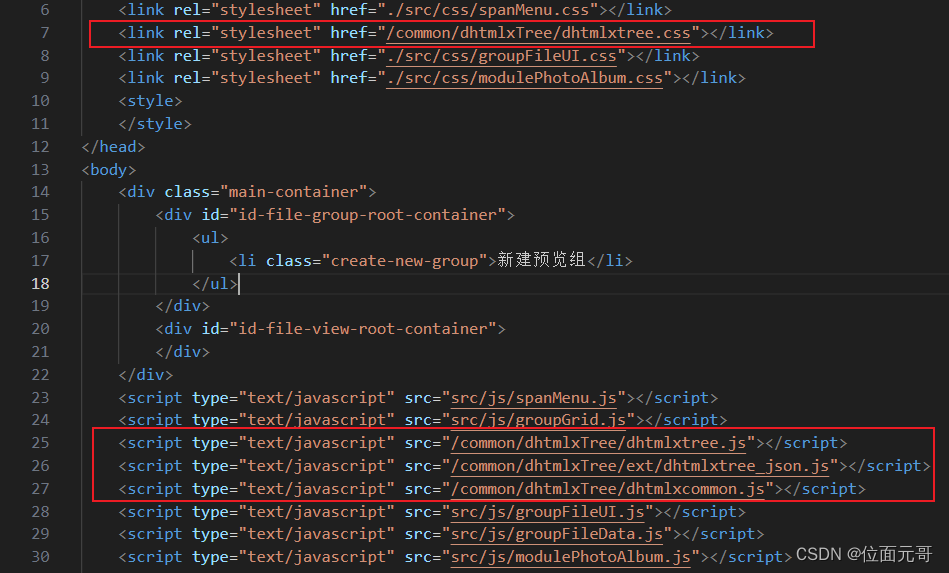Follow the src/js/modulePhotoAlbum.js script link
949x573 pixels.
pos(571,557)
